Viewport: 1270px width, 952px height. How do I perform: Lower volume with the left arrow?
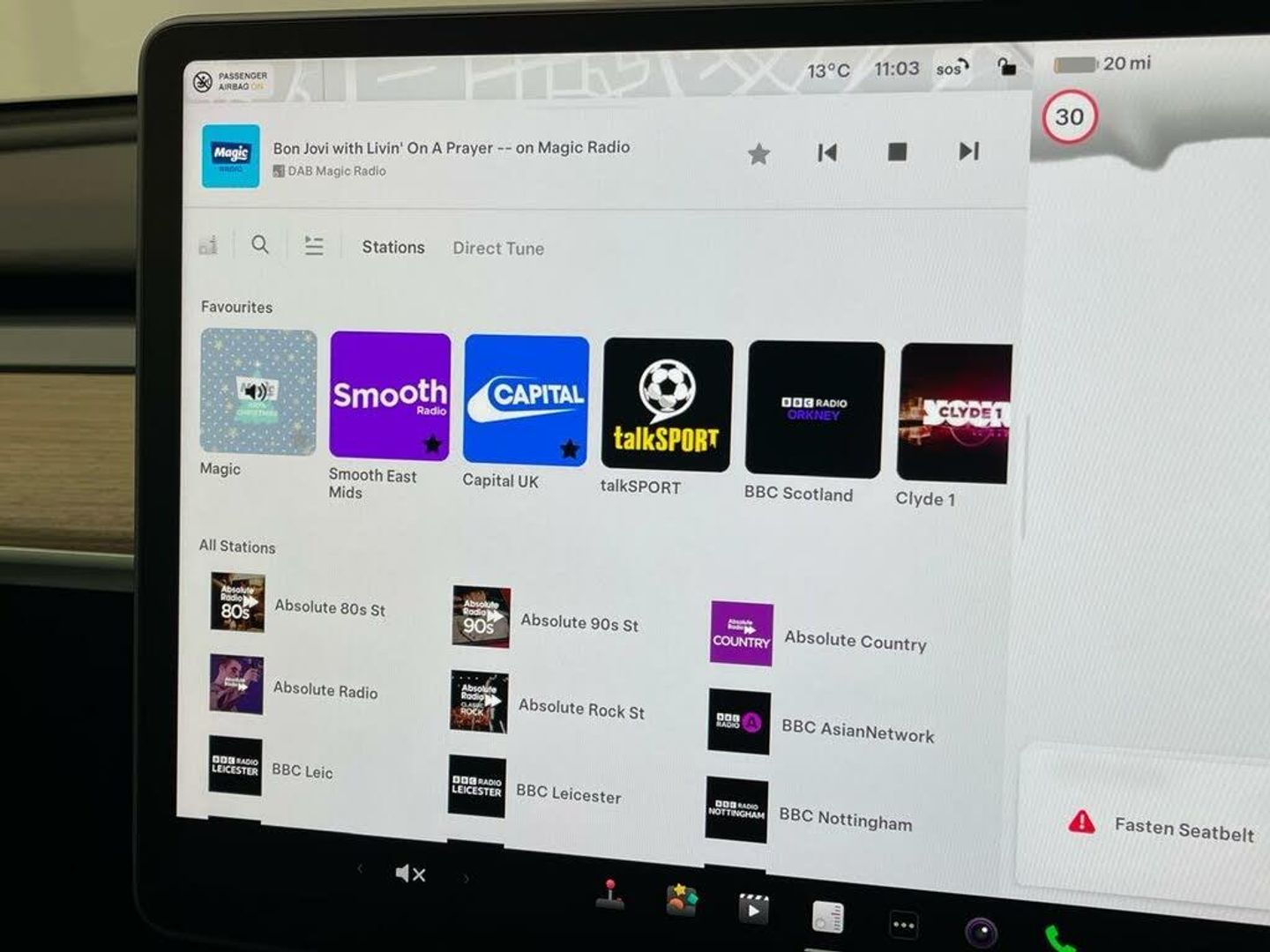(360, 869)
